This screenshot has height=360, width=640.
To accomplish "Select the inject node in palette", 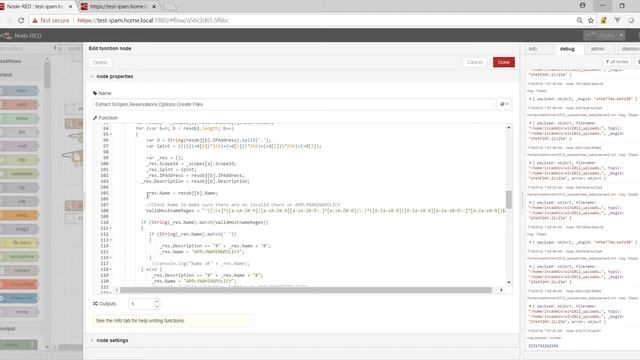I will click(19, 91).
